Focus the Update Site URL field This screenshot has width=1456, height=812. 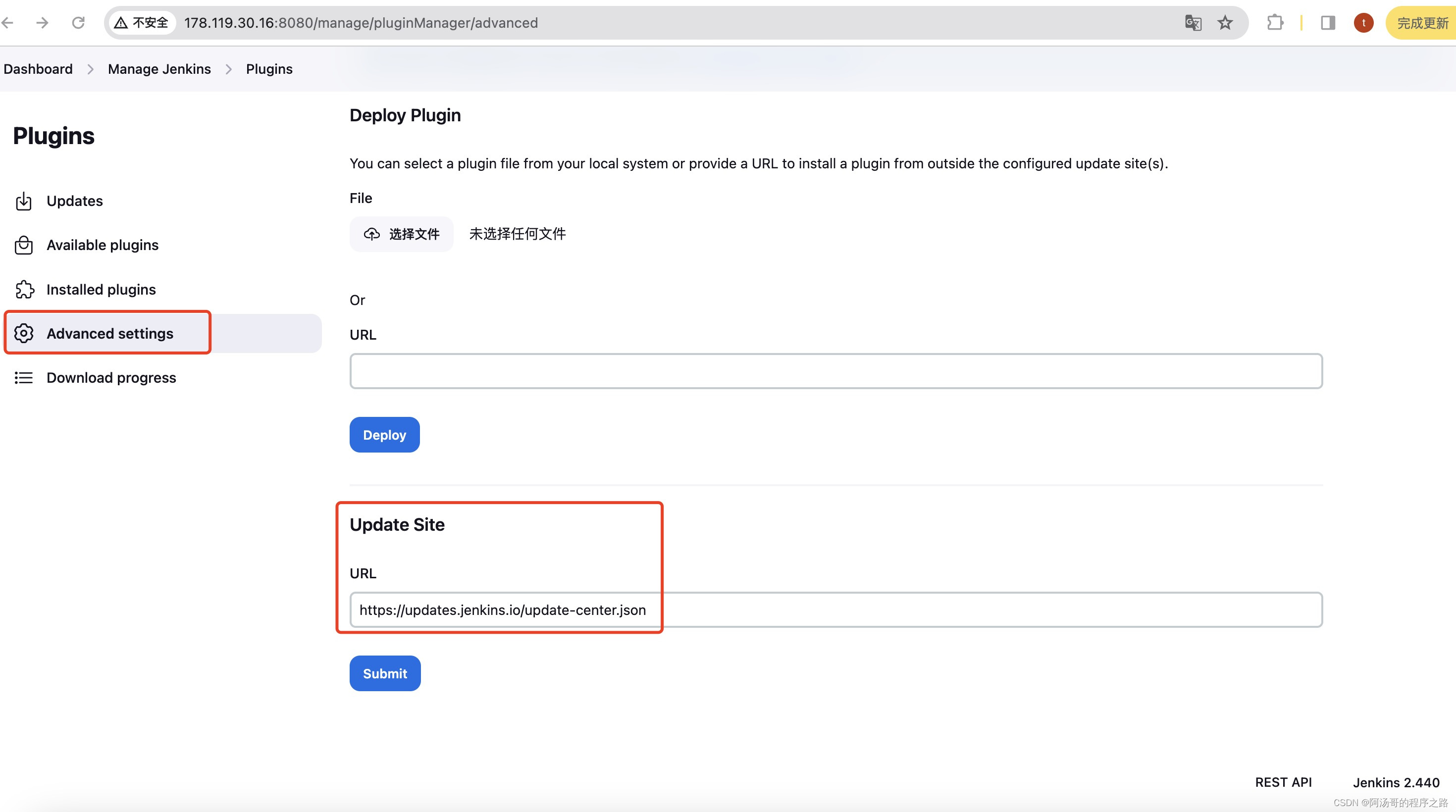coord(836,609)
